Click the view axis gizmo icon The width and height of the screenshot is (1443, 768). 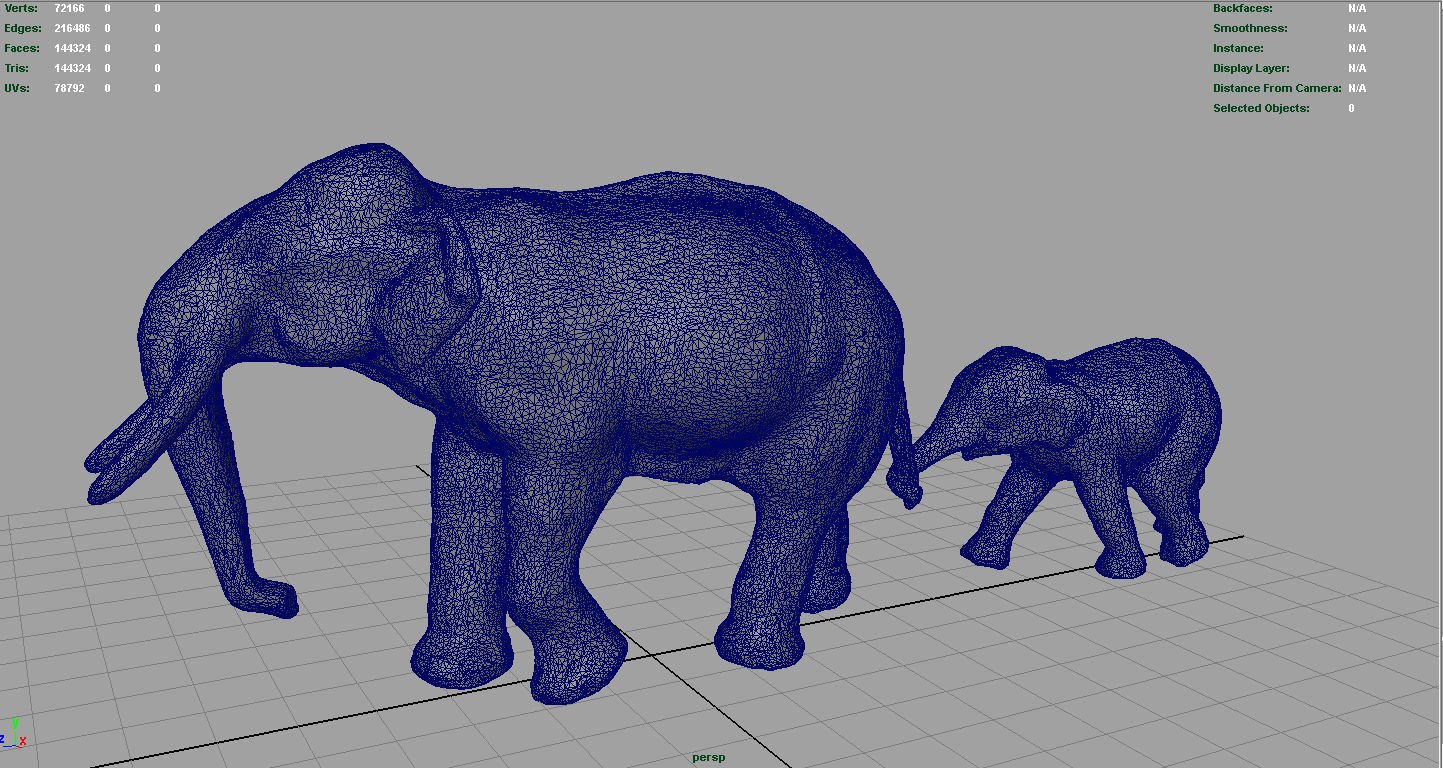tap(13, 733)
